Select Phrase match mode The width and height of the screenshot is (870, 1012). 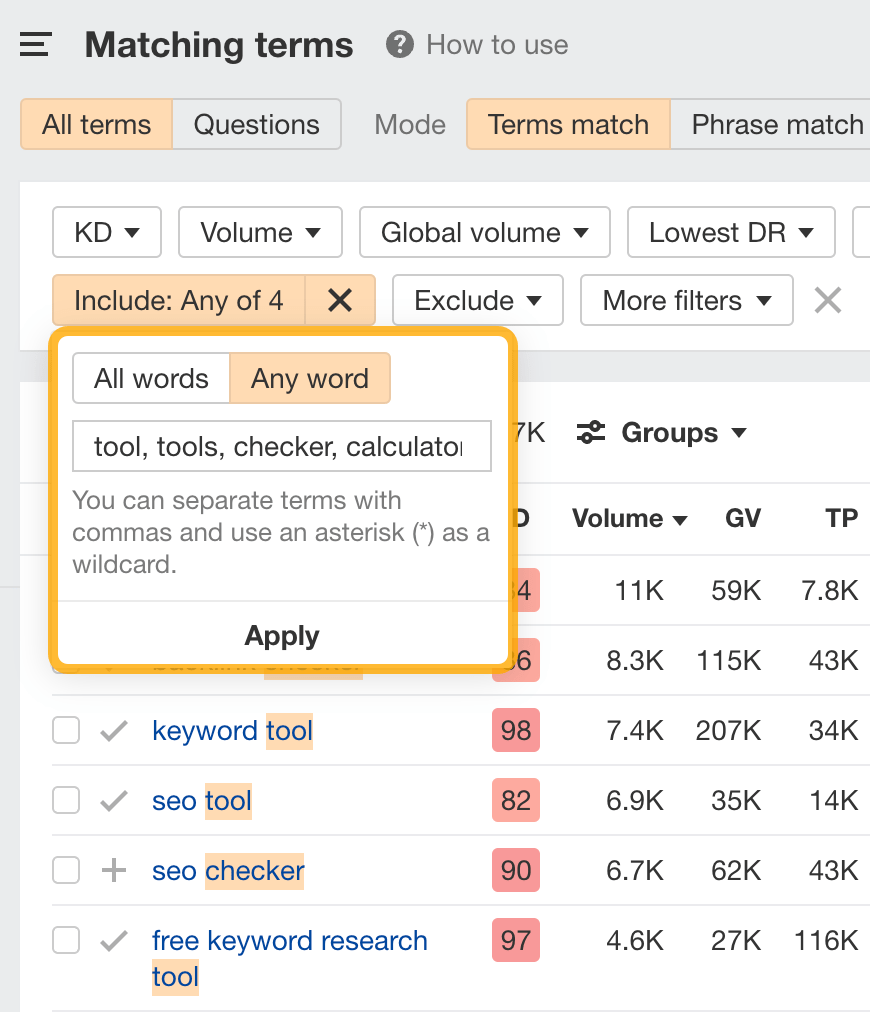775,124
